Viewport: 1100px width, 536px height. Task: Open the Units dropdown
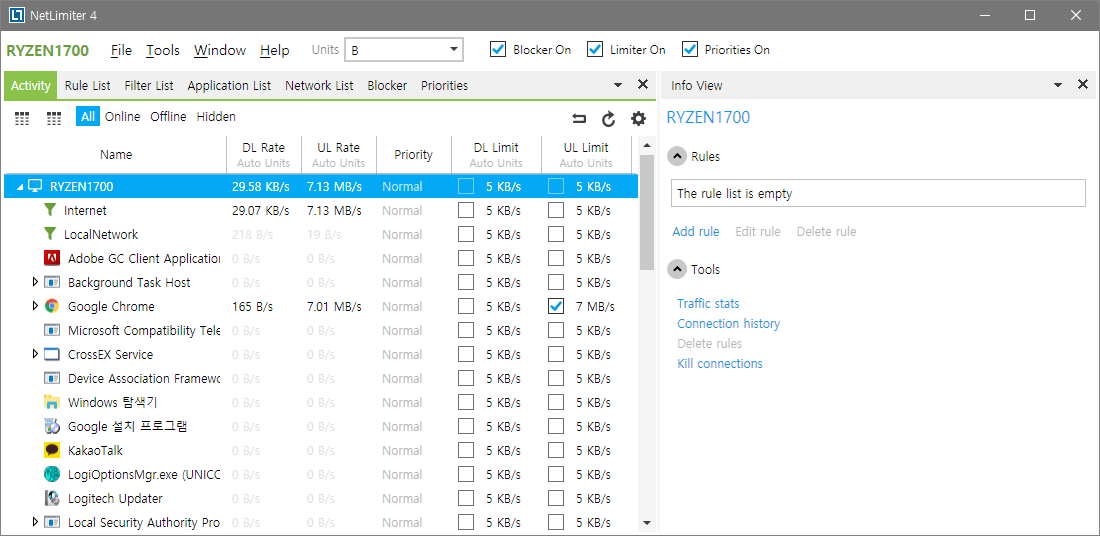[403, 50]
